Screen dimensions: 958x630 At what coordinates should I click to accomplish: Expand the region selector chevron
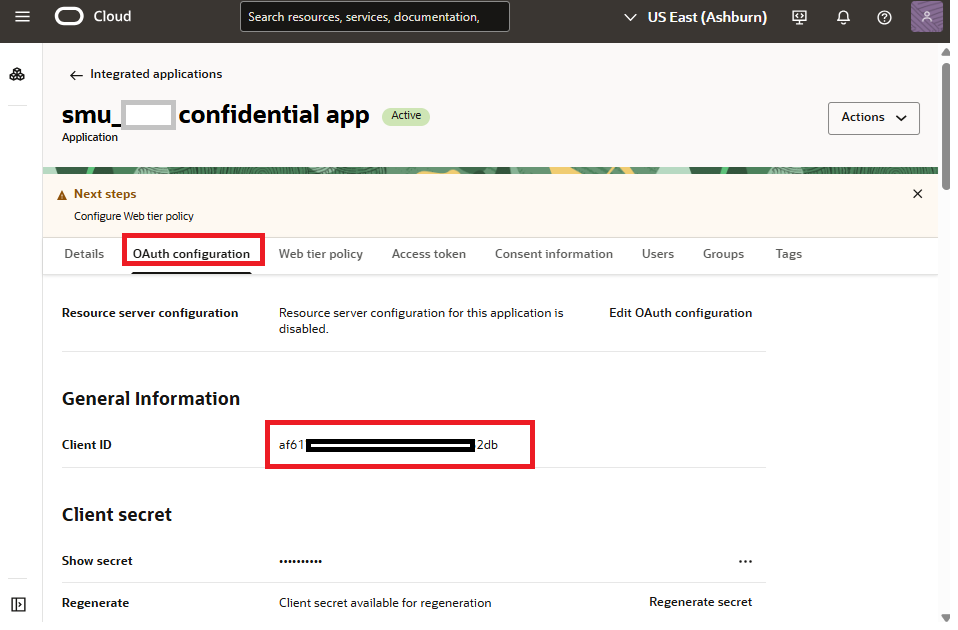(630, 17)
